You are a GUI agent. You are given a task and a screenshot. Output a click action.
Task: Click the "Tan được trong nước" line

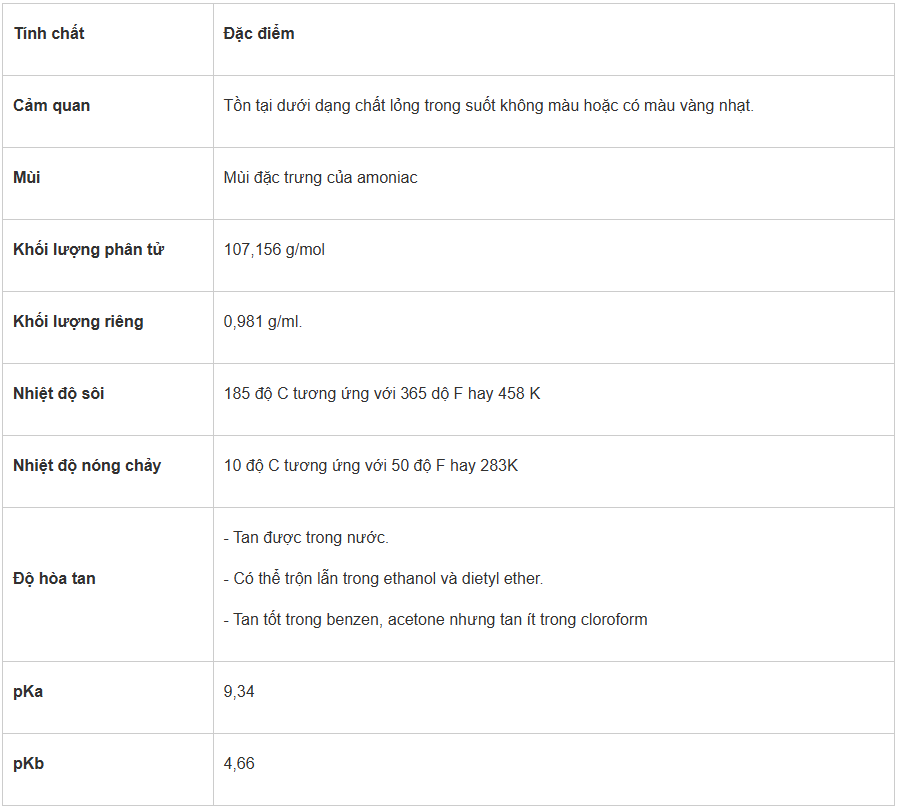pyautogui.click(x=306, y=538)
